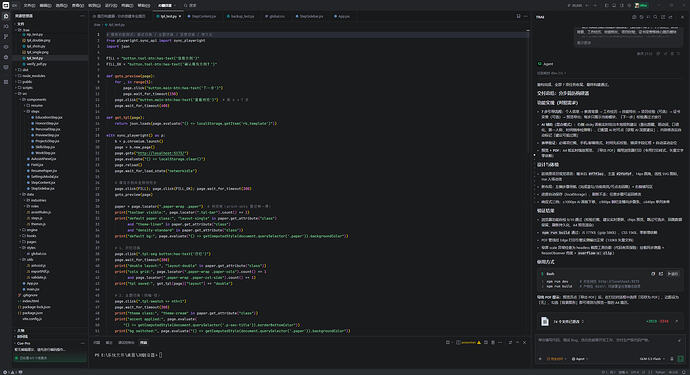Copy the Bash code block in chat
690x375 pixels.
653,274
